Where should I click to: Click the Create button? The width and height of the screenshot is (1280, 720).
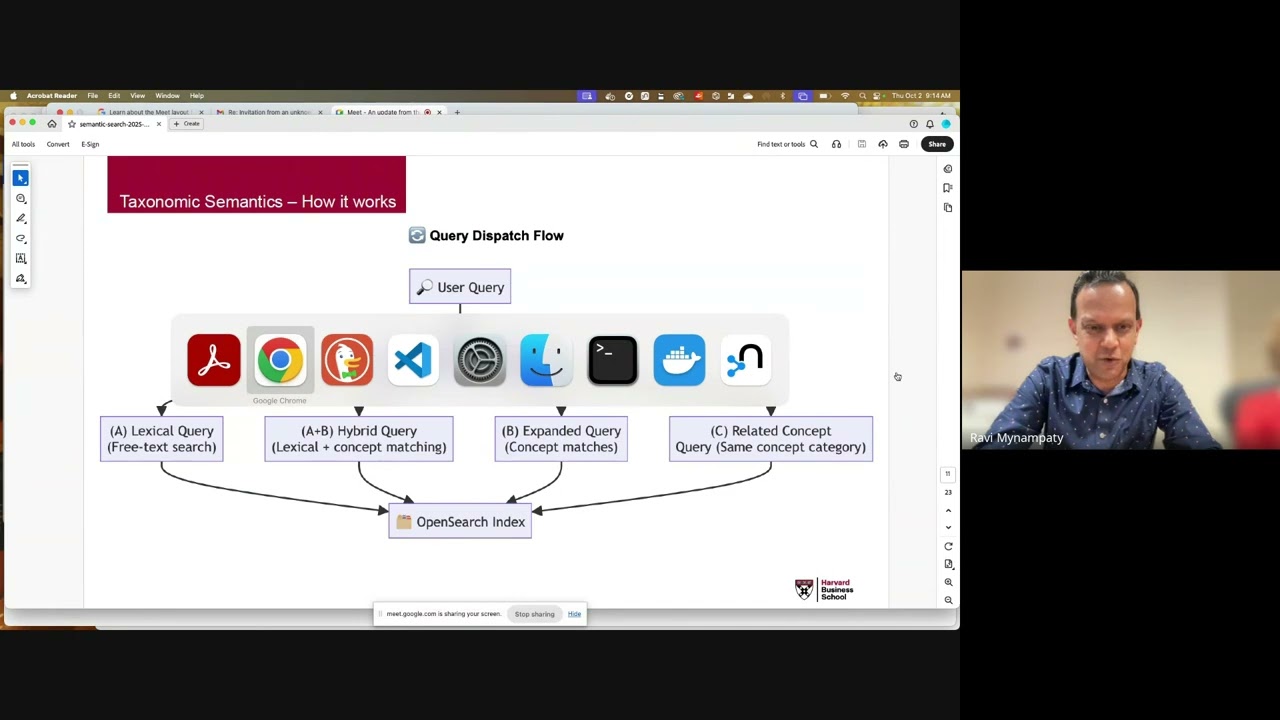(187, 124)
